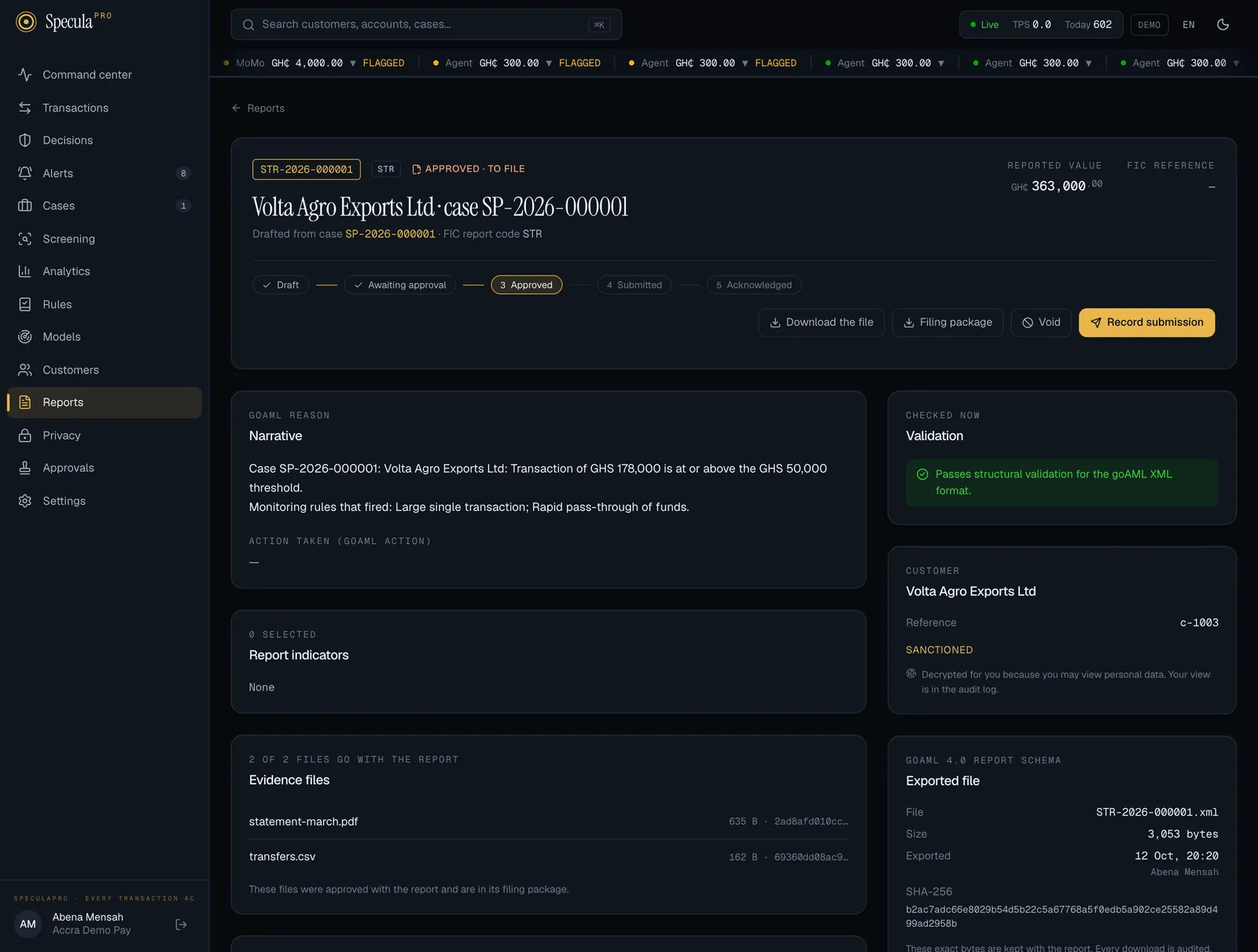Click the Approvals stamp icon
This screenshot has height=952, width=1258.
pyautogui.click(x=25, y=468)
